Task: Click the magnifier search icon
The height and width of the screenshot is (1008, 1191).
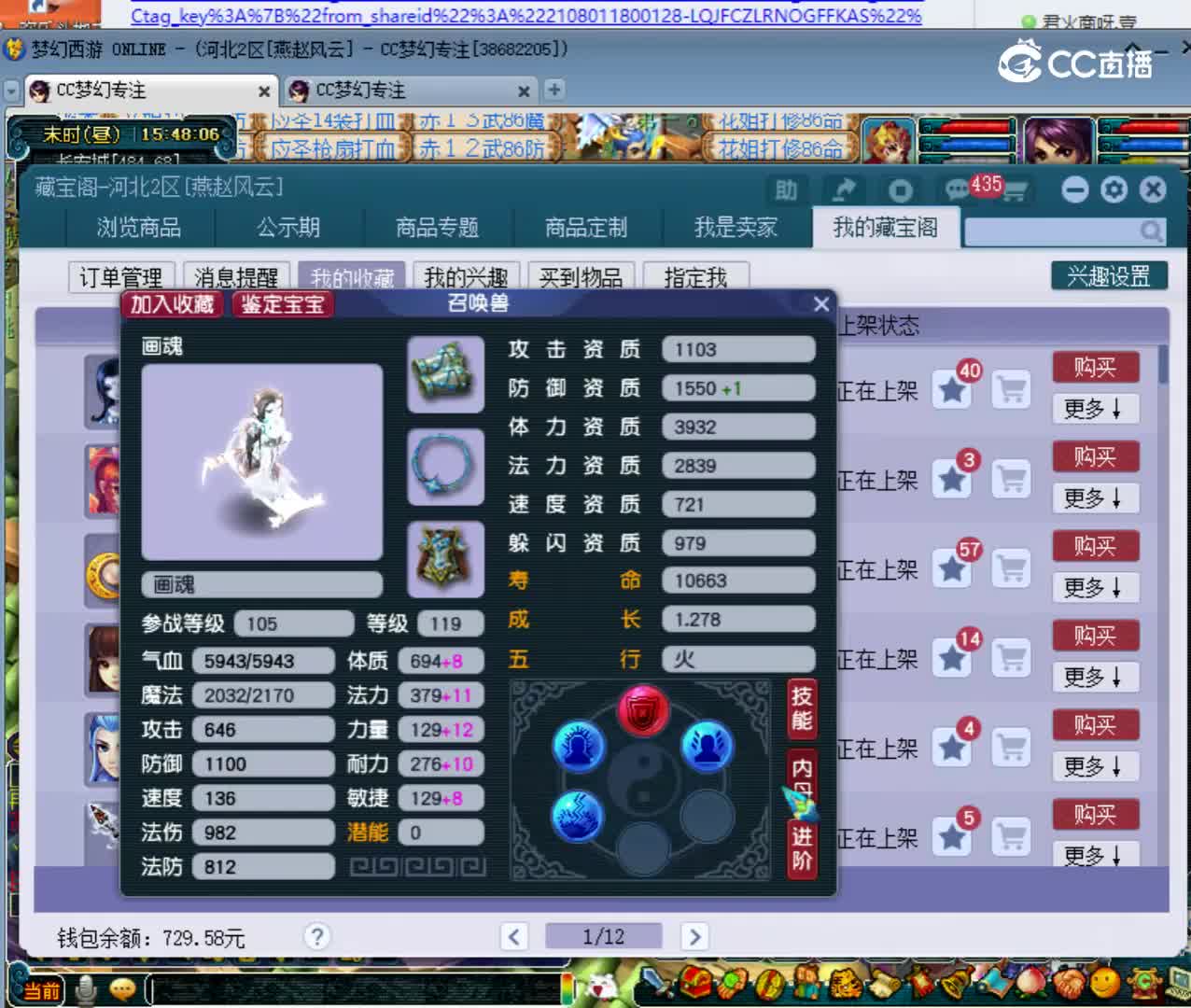Action: click(1152, 231)
